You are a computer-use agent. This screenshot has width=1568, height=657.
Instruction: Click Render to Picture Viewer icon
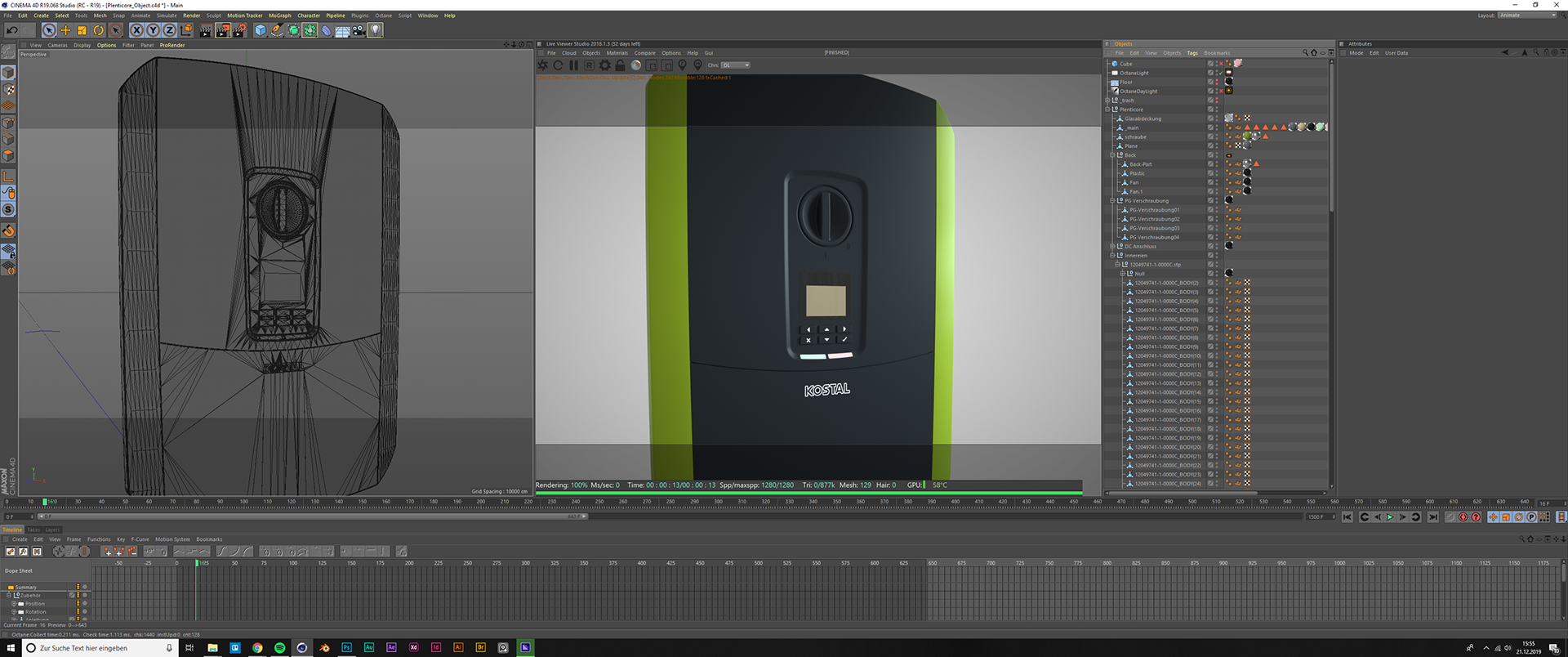pos(223,30)
